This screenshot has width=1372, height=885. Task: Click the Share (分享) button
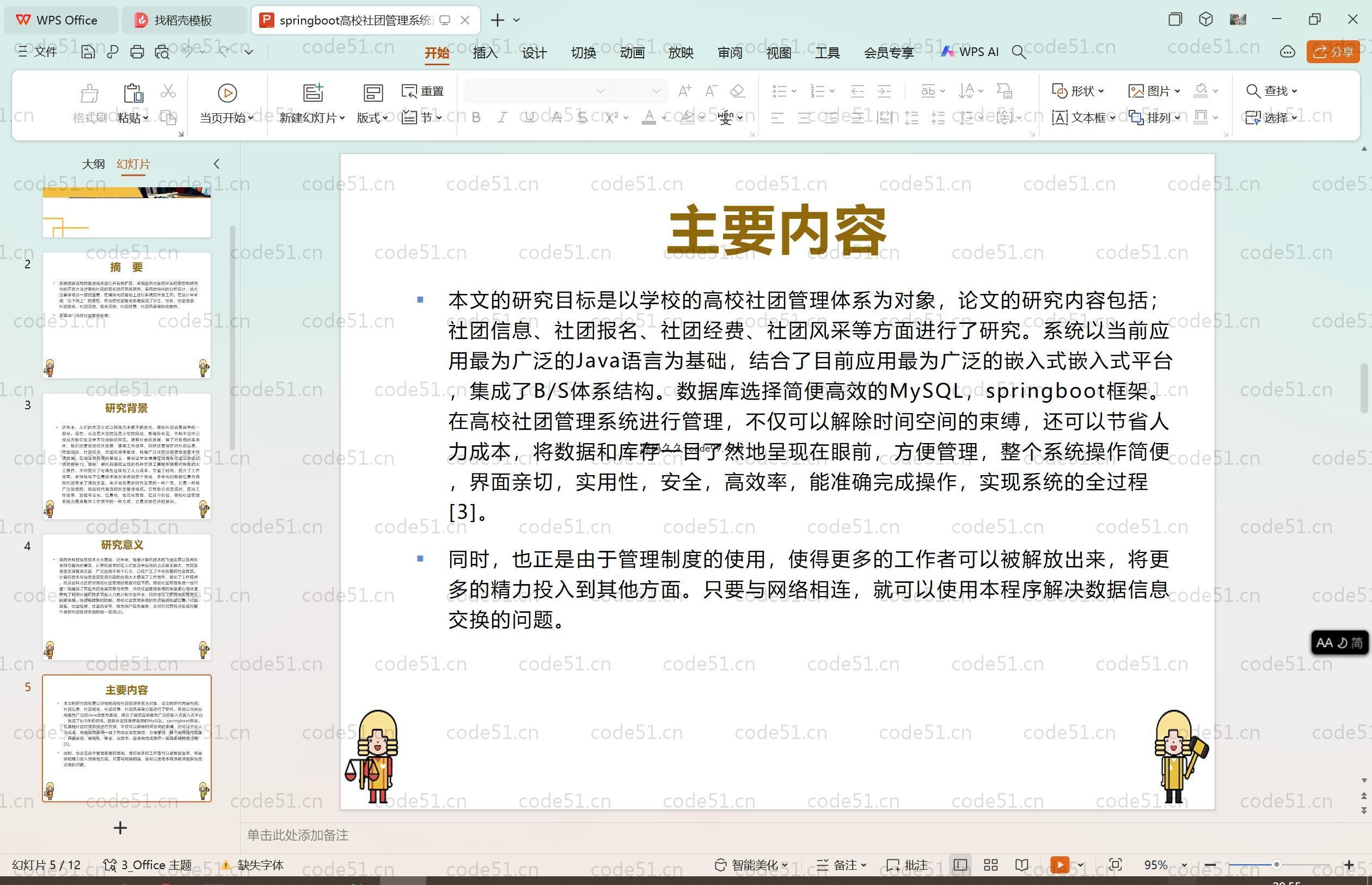click(1333, 52)
